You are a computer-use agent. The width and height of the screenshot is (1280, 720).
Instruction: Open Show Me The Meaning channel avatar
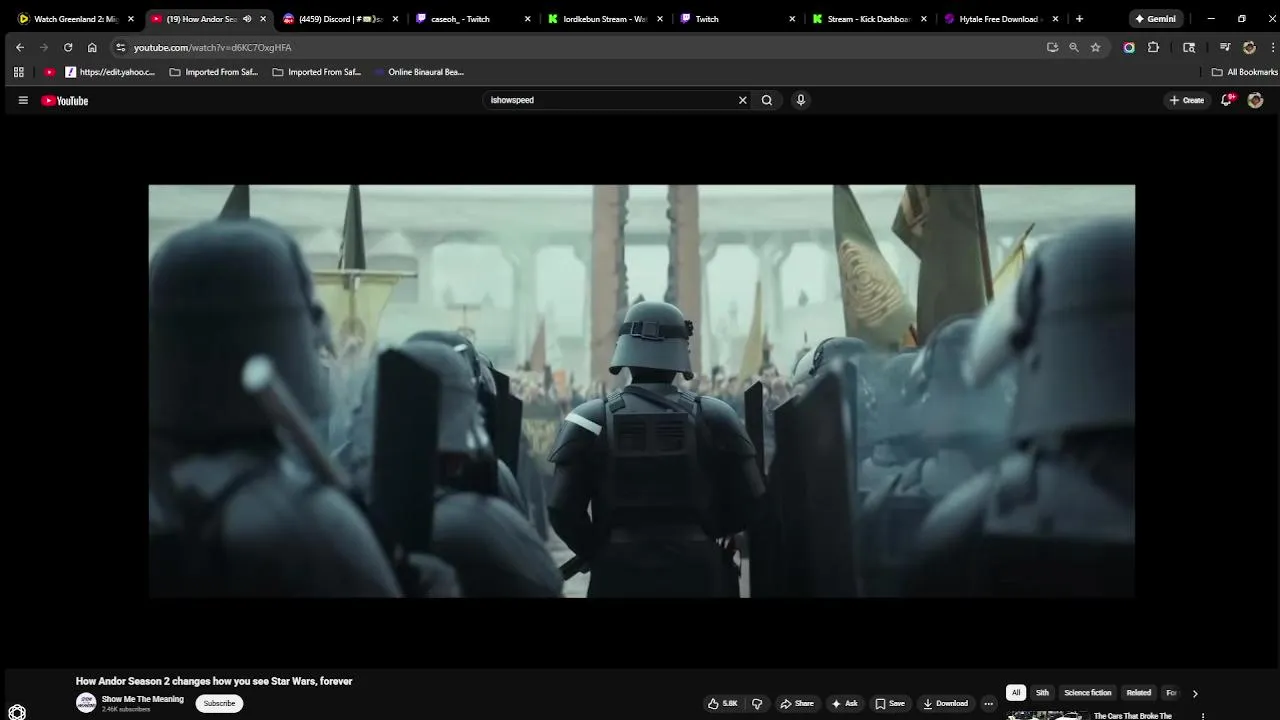click(x=86, y=703)
